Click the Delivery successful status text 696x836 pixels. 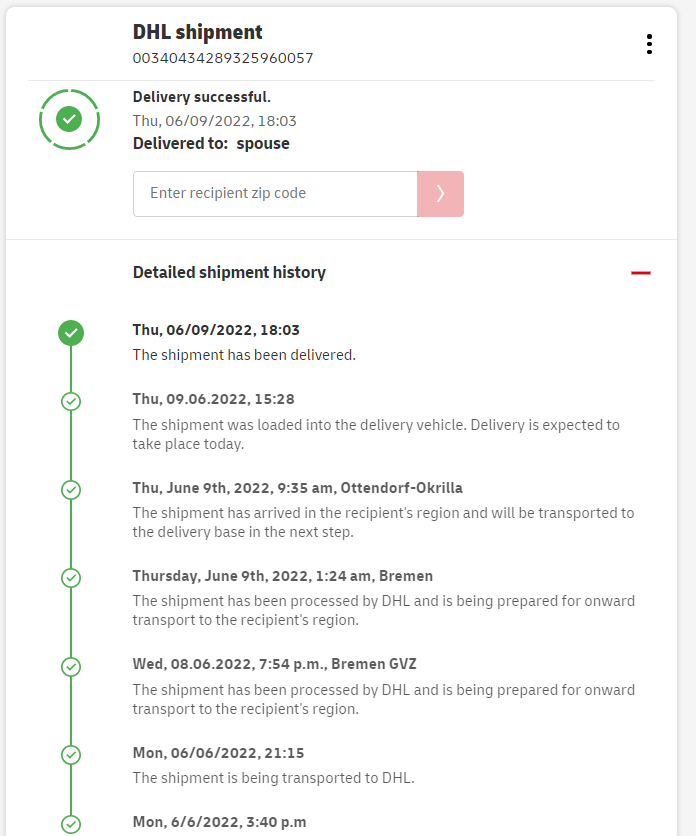202,97
